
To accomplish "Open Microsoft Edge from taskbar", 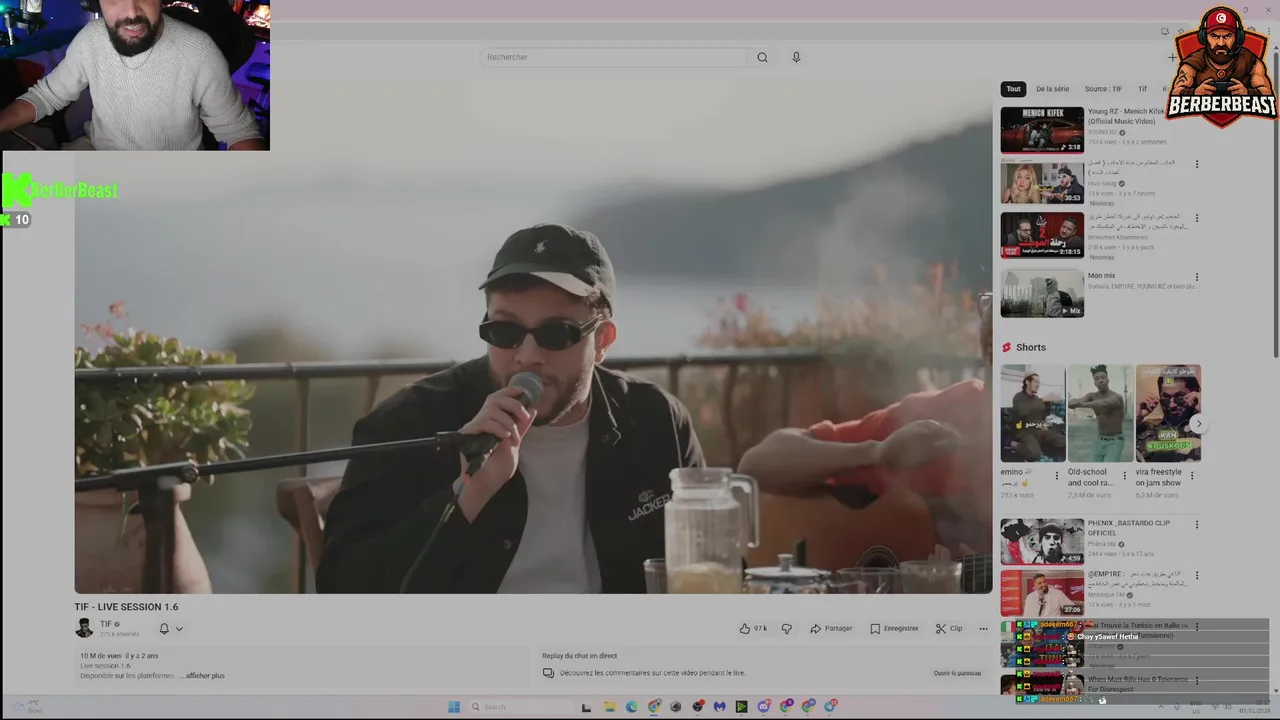I will click(631, 706).
